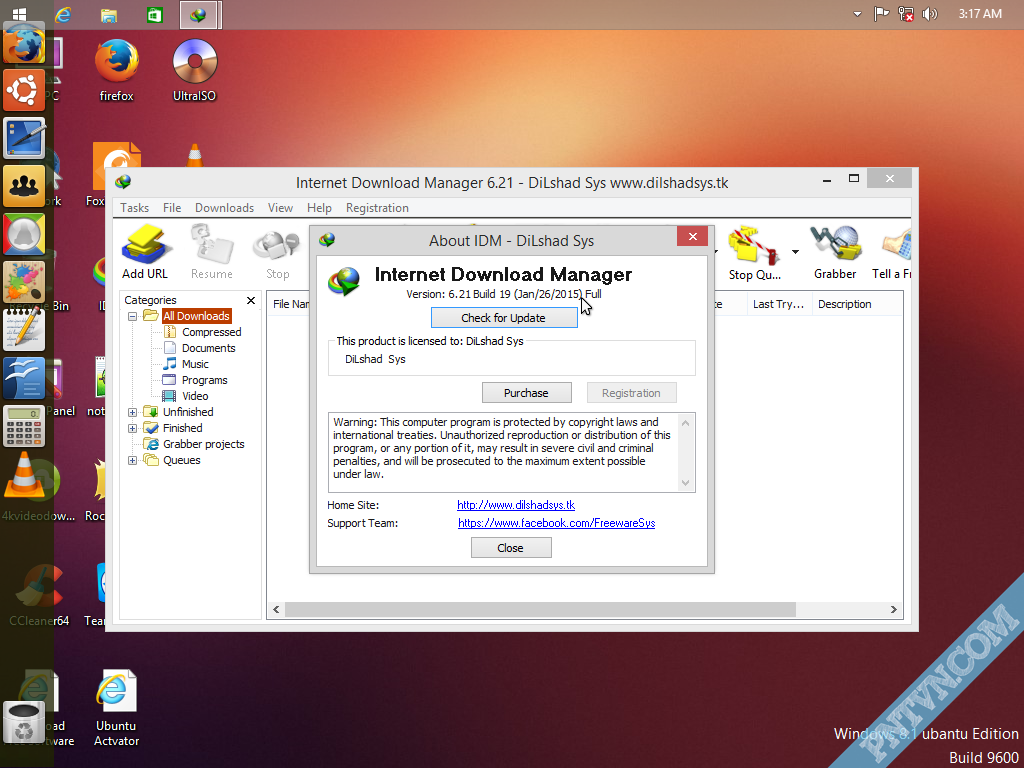
Task: Select the Compressed category
Action: 212,332
